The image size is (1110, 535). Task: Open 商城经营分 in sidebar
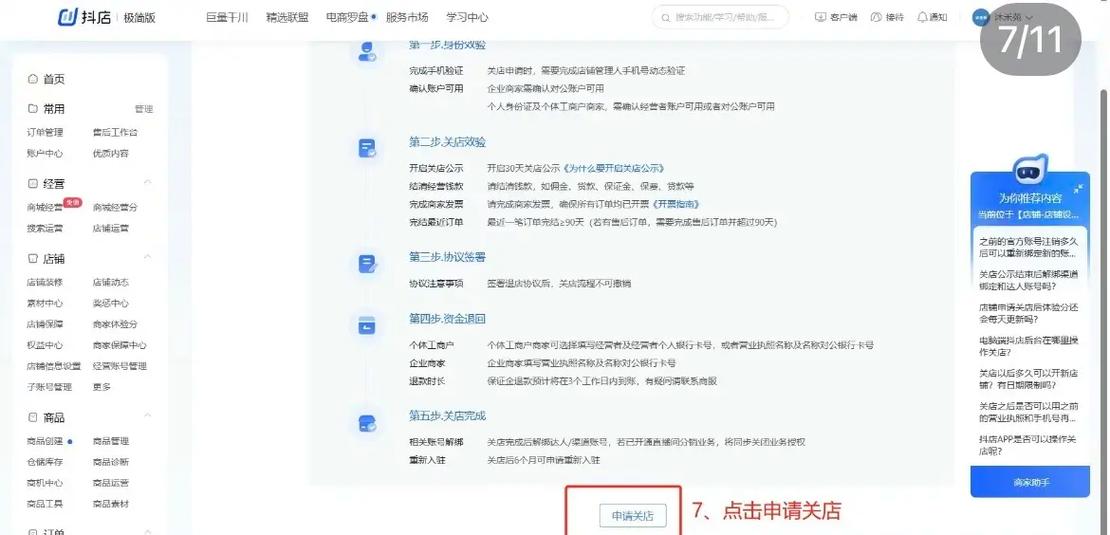click(x=115, y=207)
